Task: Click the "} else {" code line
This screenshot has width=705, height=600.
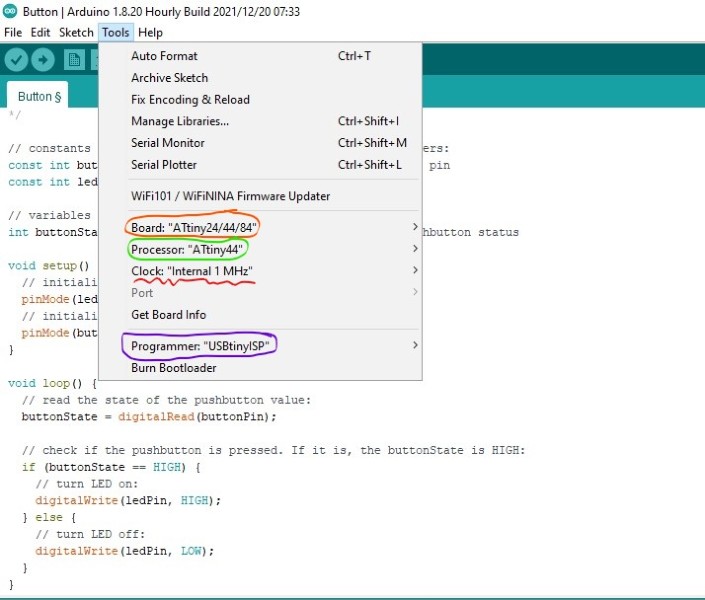Action: tap(49, 517)
